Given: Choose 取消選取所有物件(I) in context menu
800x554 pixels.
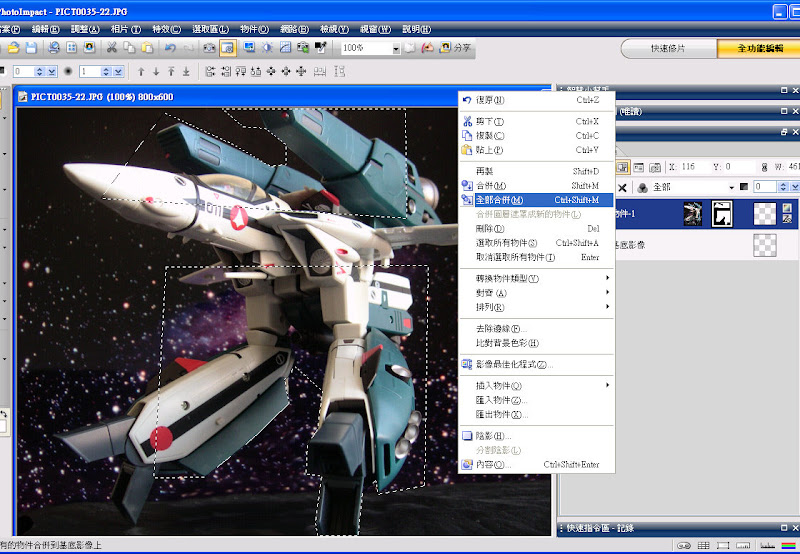Looking at the screenshot, I should tap(536, 257).
